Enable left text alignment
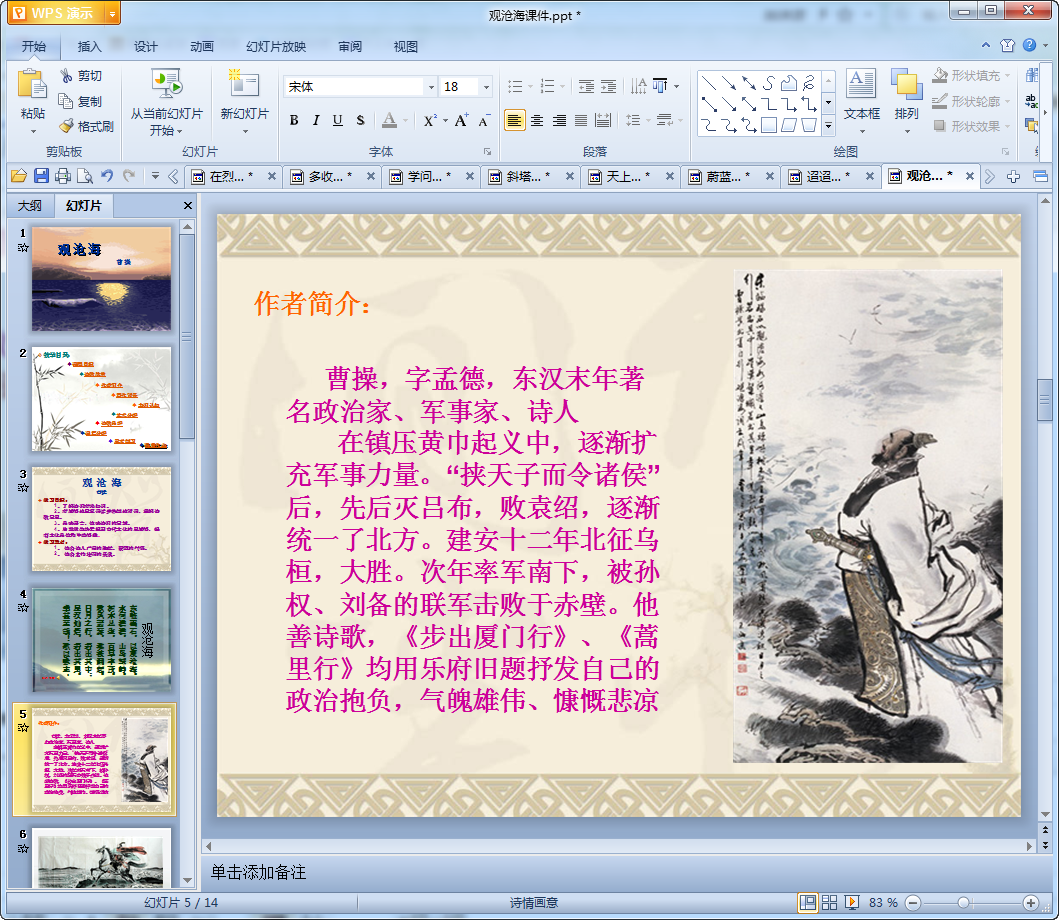This screenshot has width=1059, height=920. [x=515, y=121]
